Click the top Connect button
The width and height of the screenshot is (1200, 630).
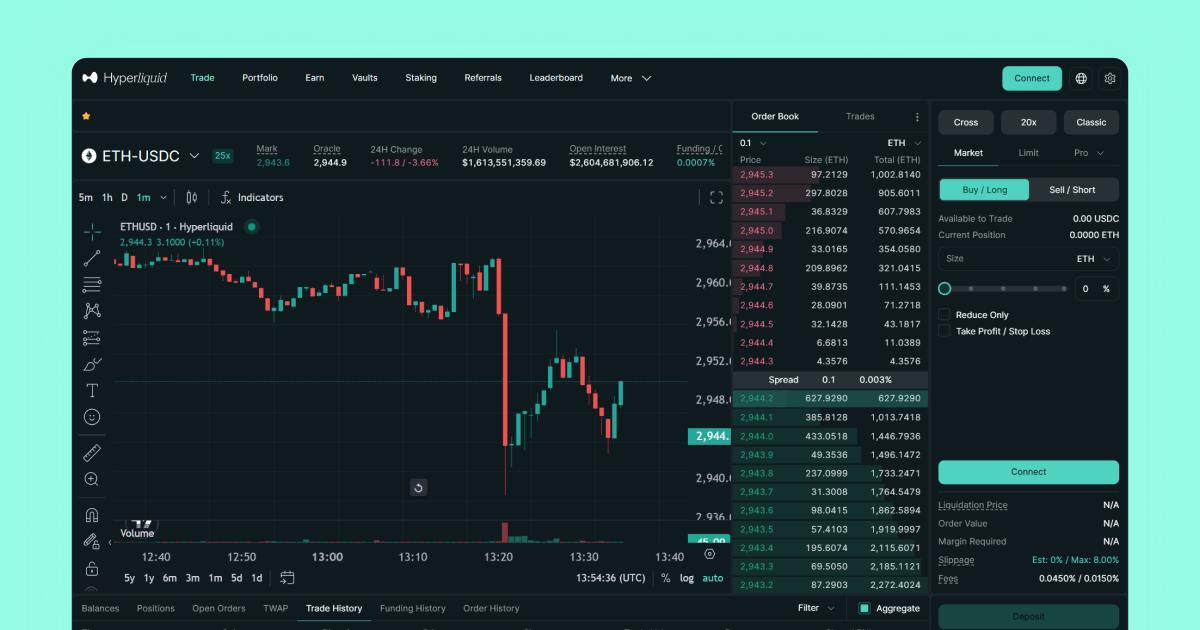1032,78
